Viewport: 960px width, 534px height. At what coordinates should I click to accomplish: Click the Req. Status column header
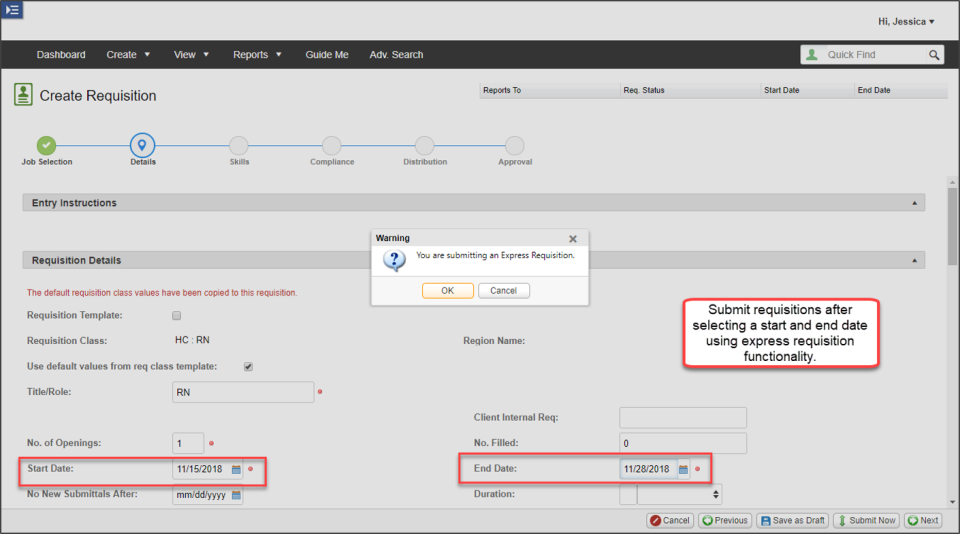(x=690, y=90)
